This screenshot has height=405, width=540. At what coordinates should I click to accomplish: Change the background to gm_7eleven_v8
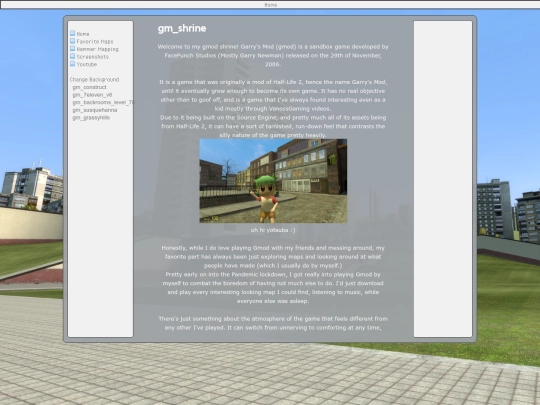point(92,95)
